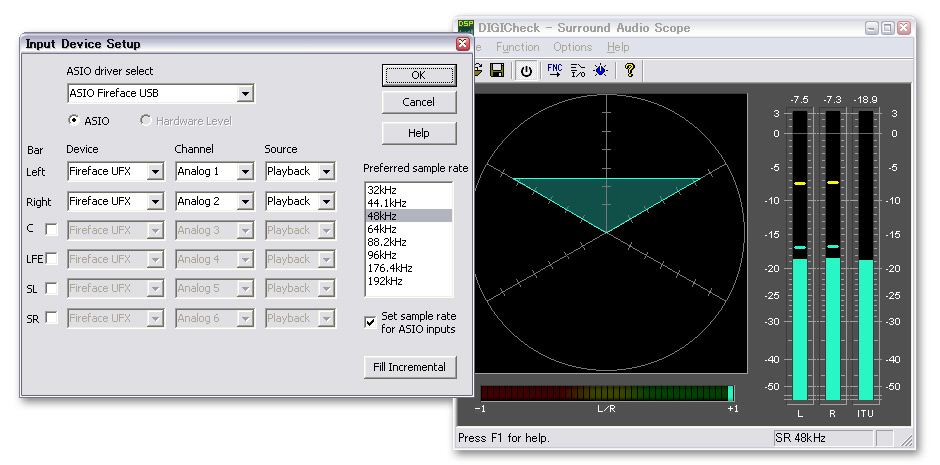Click the blue settings bug icon
Viewport: 940px width, 465px height.
click(x=600, y=70)
